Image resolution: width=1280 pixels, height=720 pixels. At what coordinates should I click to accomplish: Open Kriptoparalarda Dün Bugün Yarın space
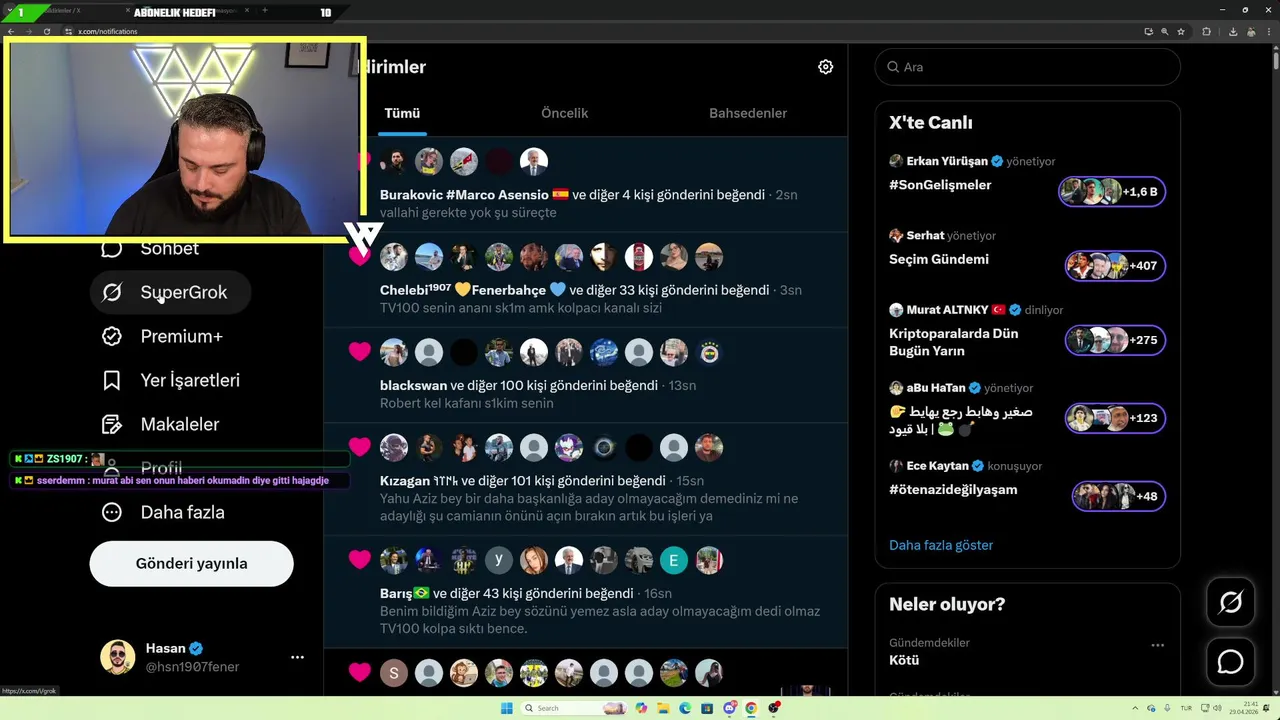[x=954, y=342]
